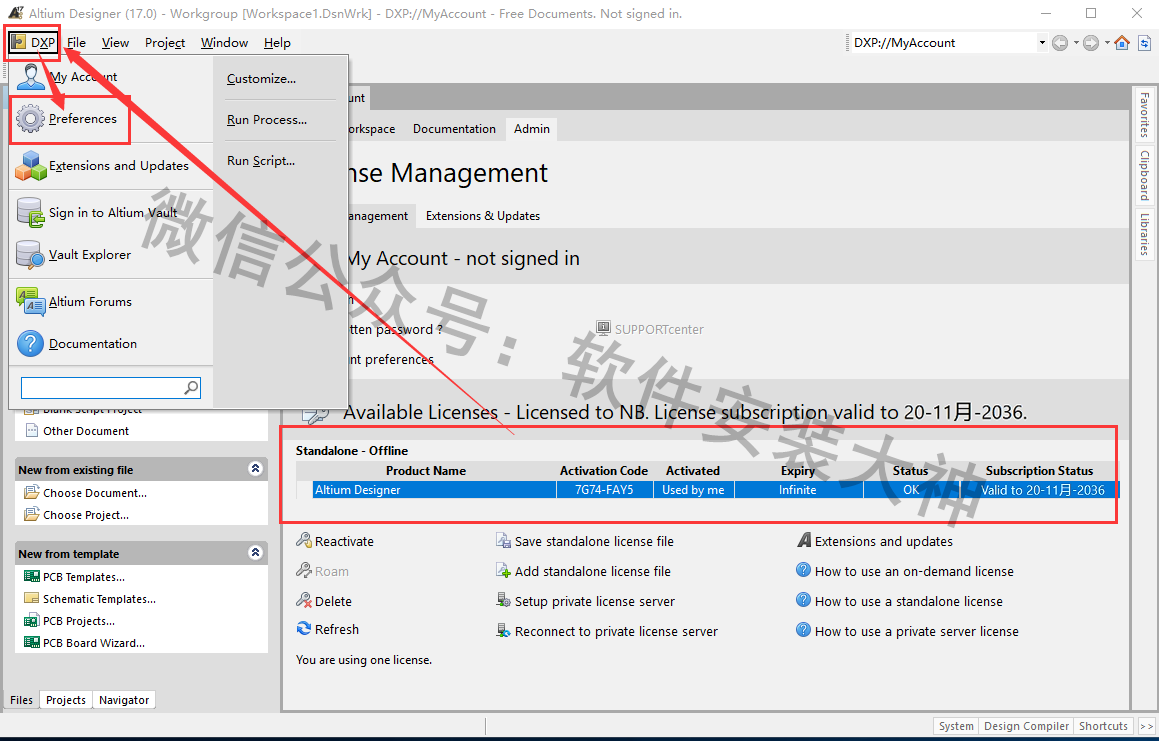Click Setup private license server link
1159x741 pixels.
594,601
